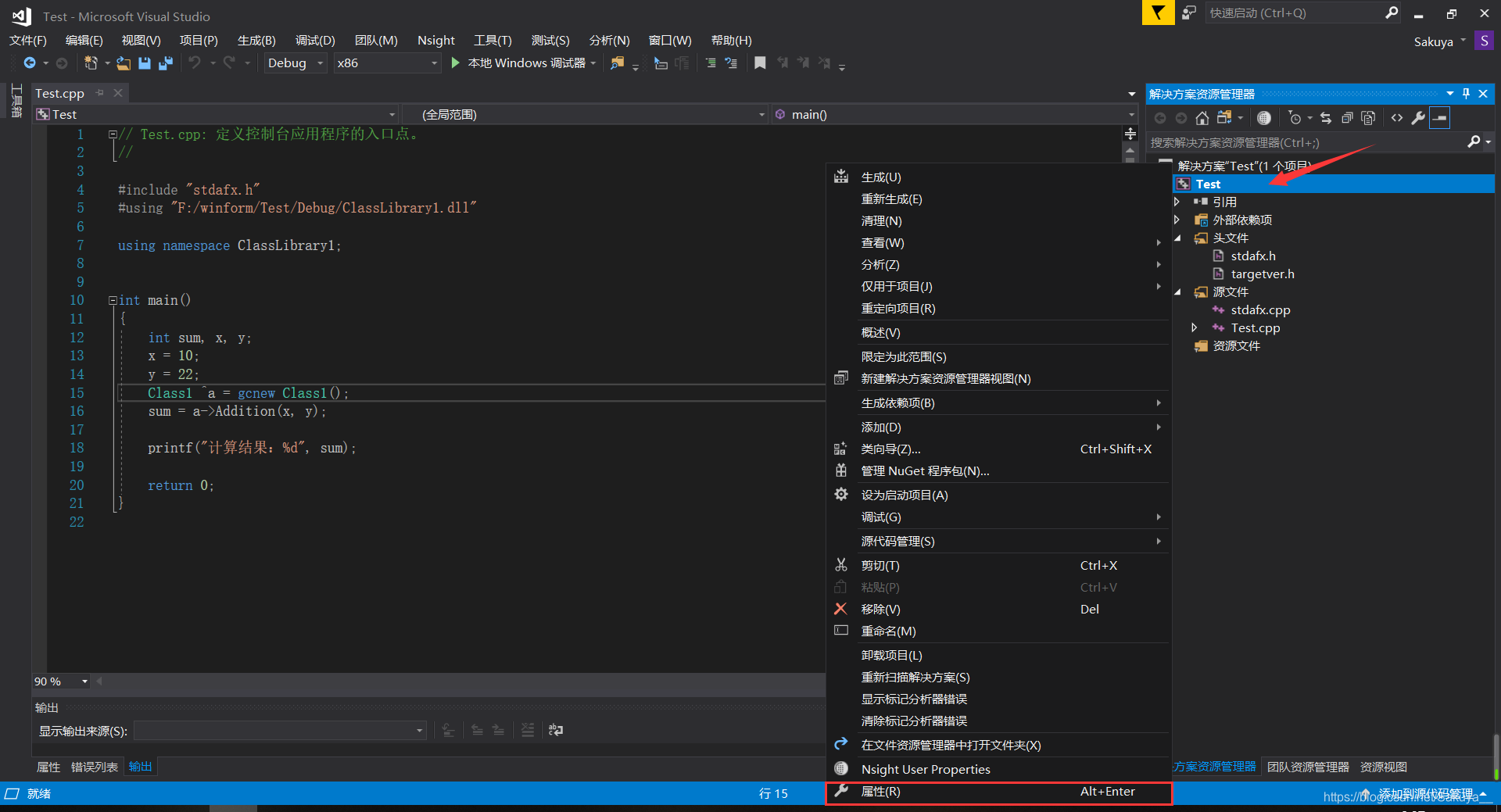Click the comment out selected lines icon
The width and height of the screenshot is (1501, 812).
pyautogui.click(x=711, y=63)
